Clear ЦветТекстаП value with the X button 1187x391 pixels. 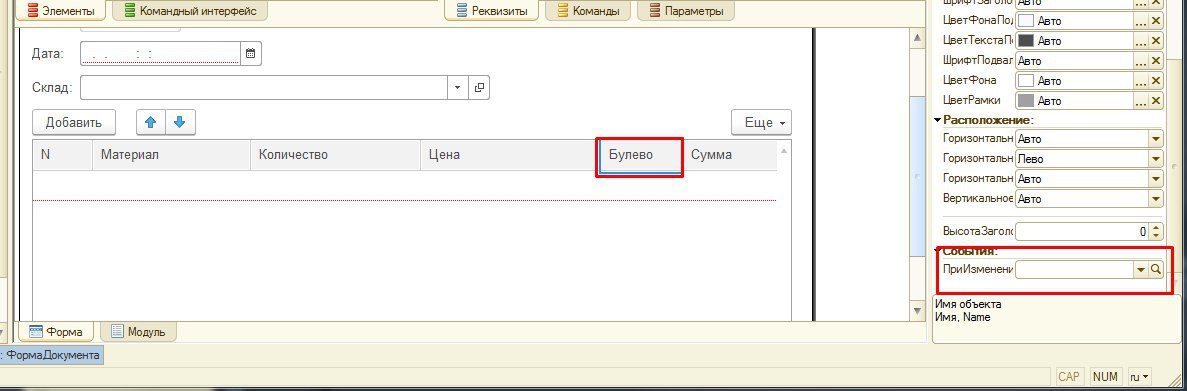pyautogui.click(x=1156, y=41)
